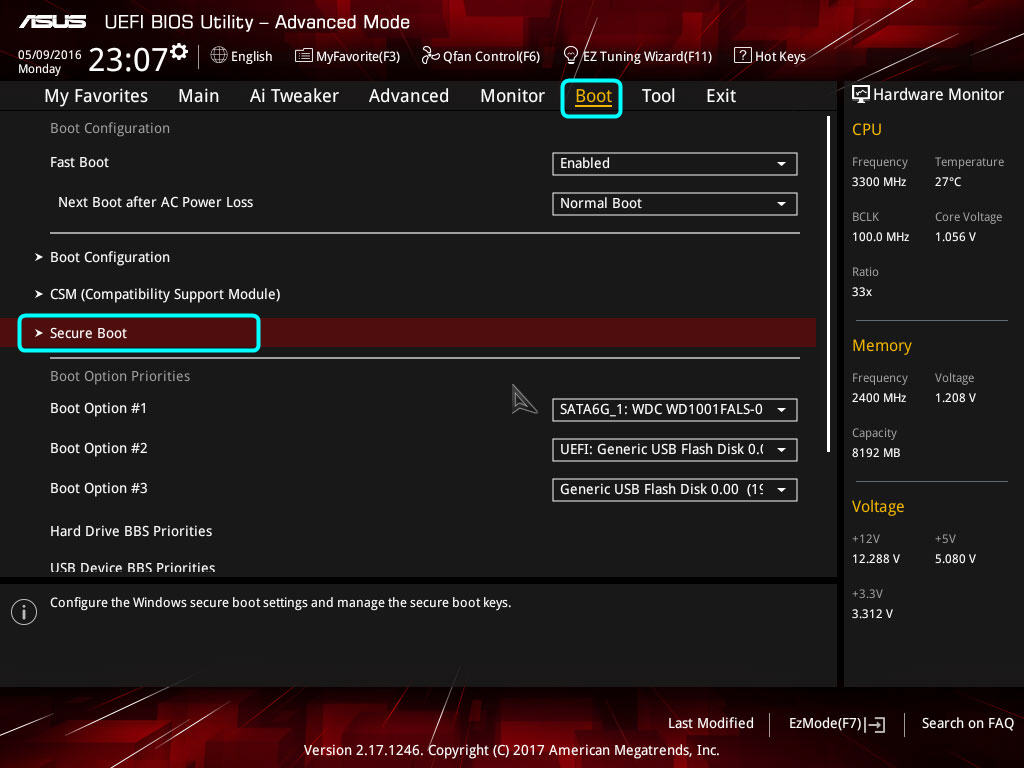Click the Next Boot after AC Power Loss label
This screenshot has height=768, width=1024.
[x=155, y=202]
